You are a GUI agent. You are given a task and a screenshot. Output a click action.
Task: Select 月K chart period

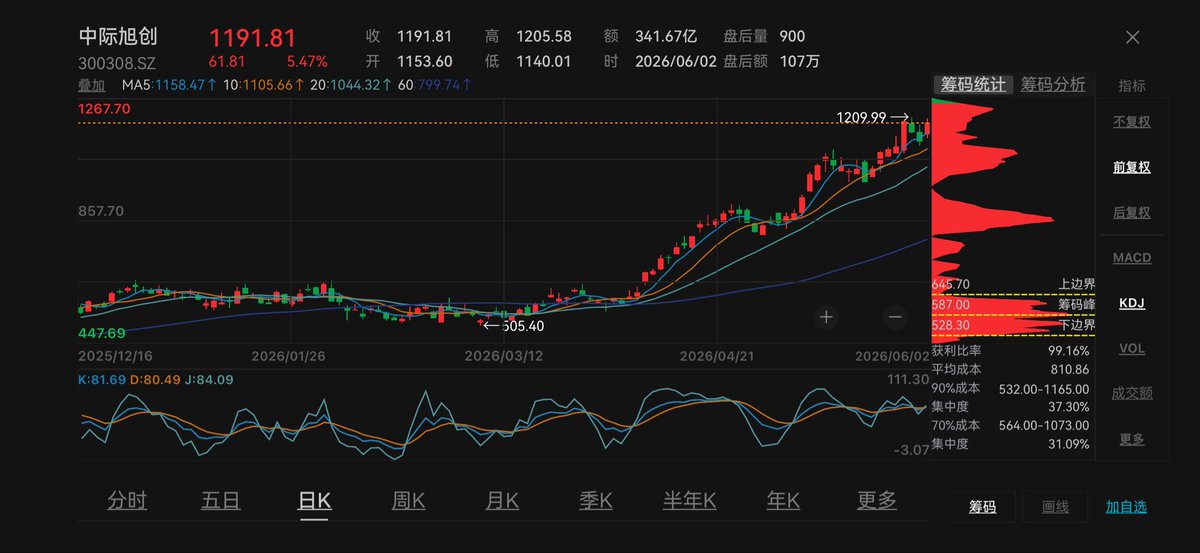tap(502, 501)
